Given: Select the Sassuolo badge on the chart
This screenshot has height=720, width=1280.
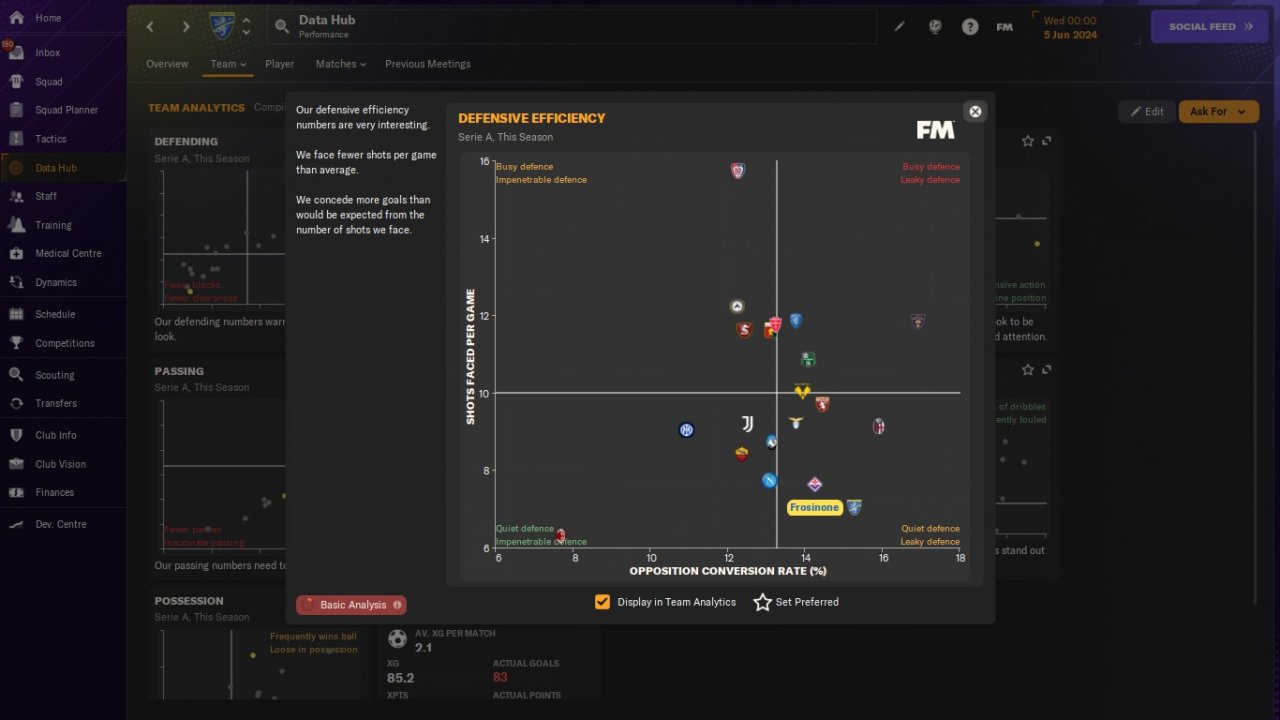Looking at the screenshot, I should [808, 359].
